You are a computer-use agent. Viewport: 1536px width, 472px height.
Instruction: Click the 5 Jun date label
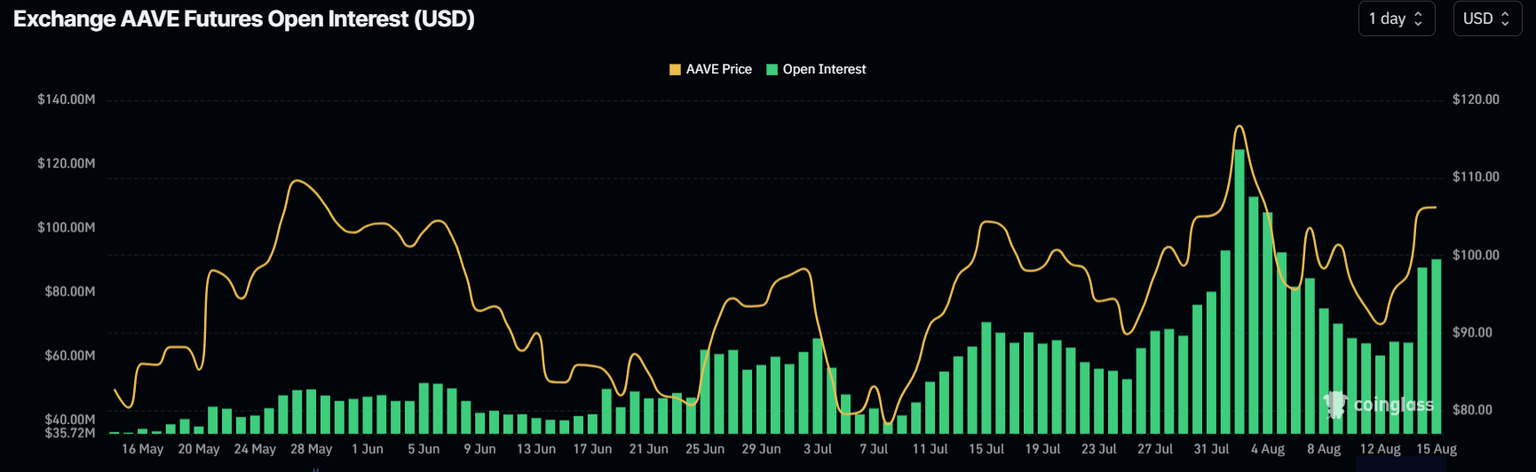tap(423, 450)
